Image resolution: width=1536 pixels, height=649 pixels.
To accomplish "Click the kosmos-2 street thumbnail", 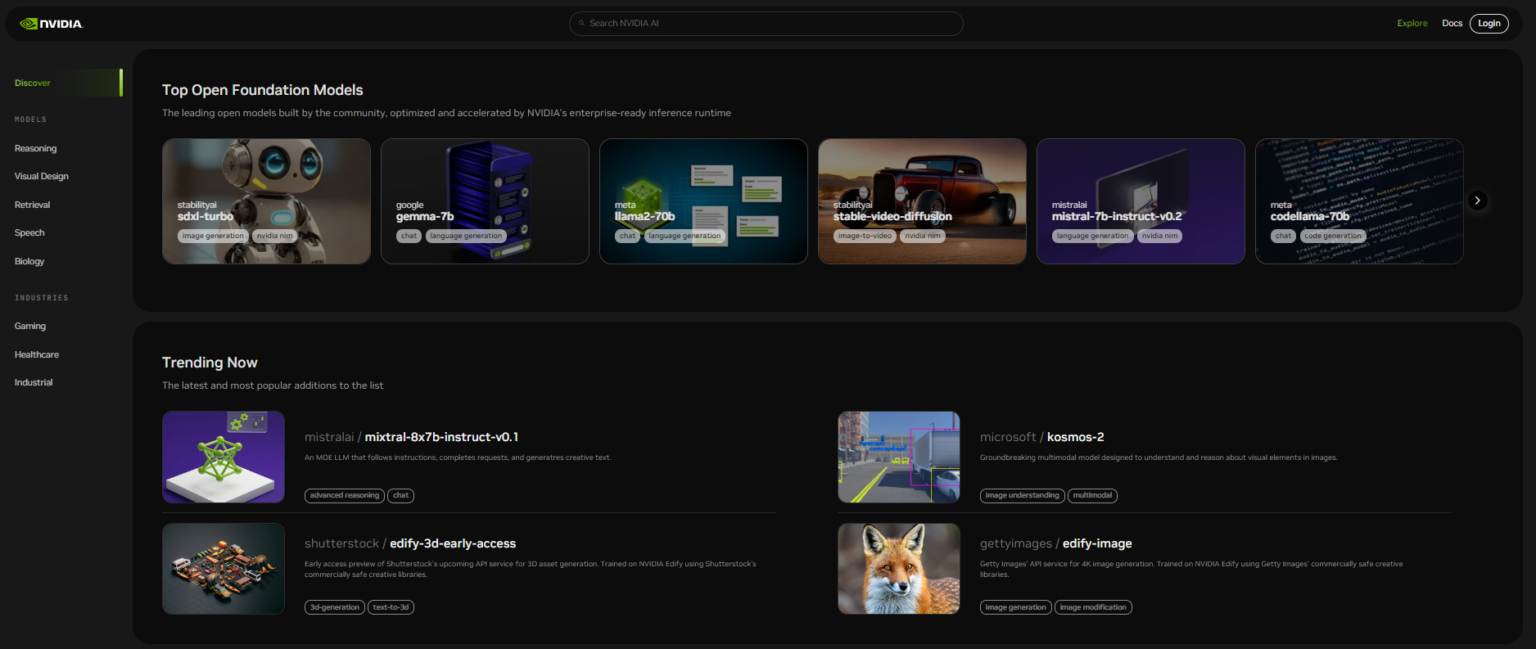I will [899, 457].
